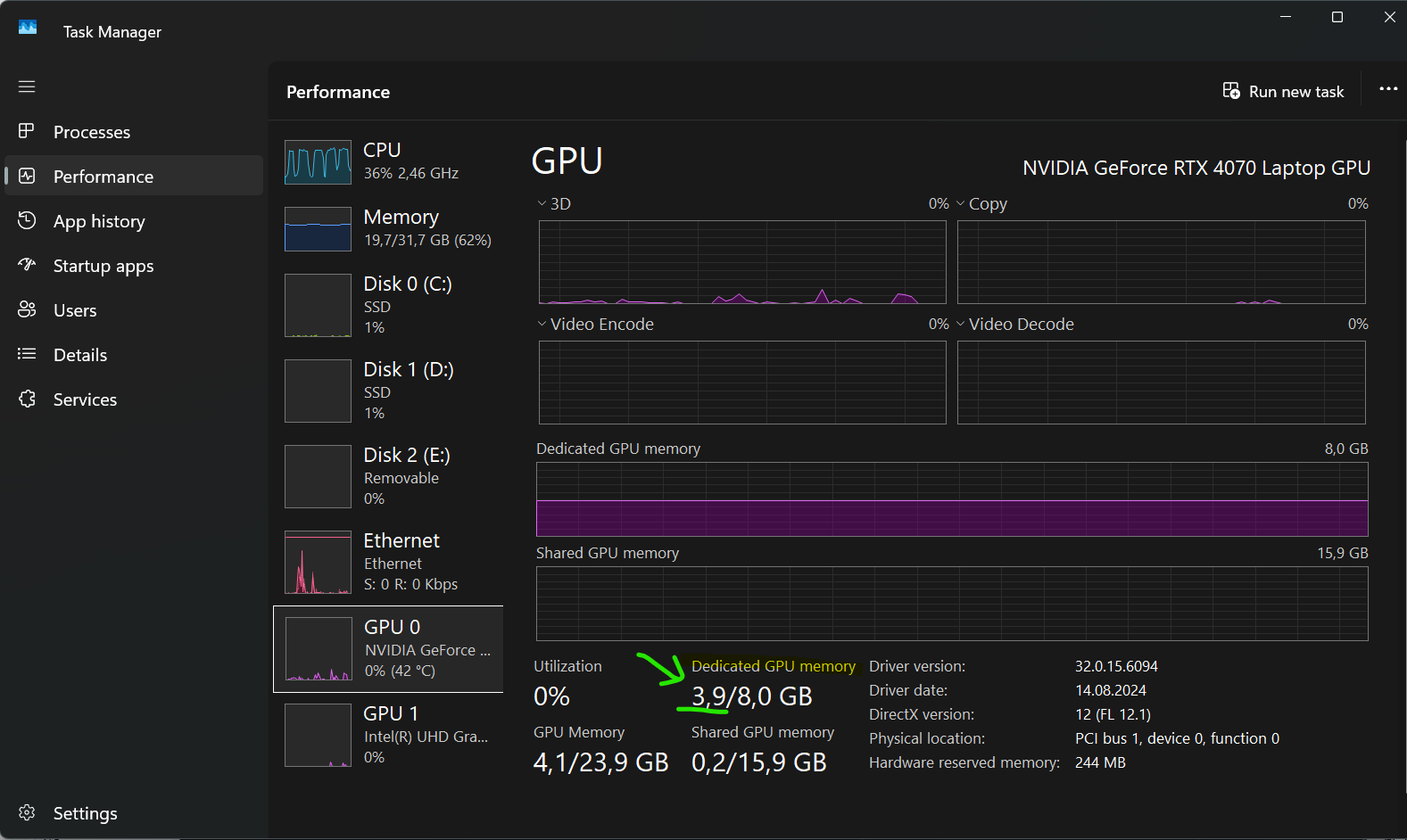Viewport: 1407px width, 840px height.
Task: Open Startup apps gauge icon
Action: [x=27, y=265]
